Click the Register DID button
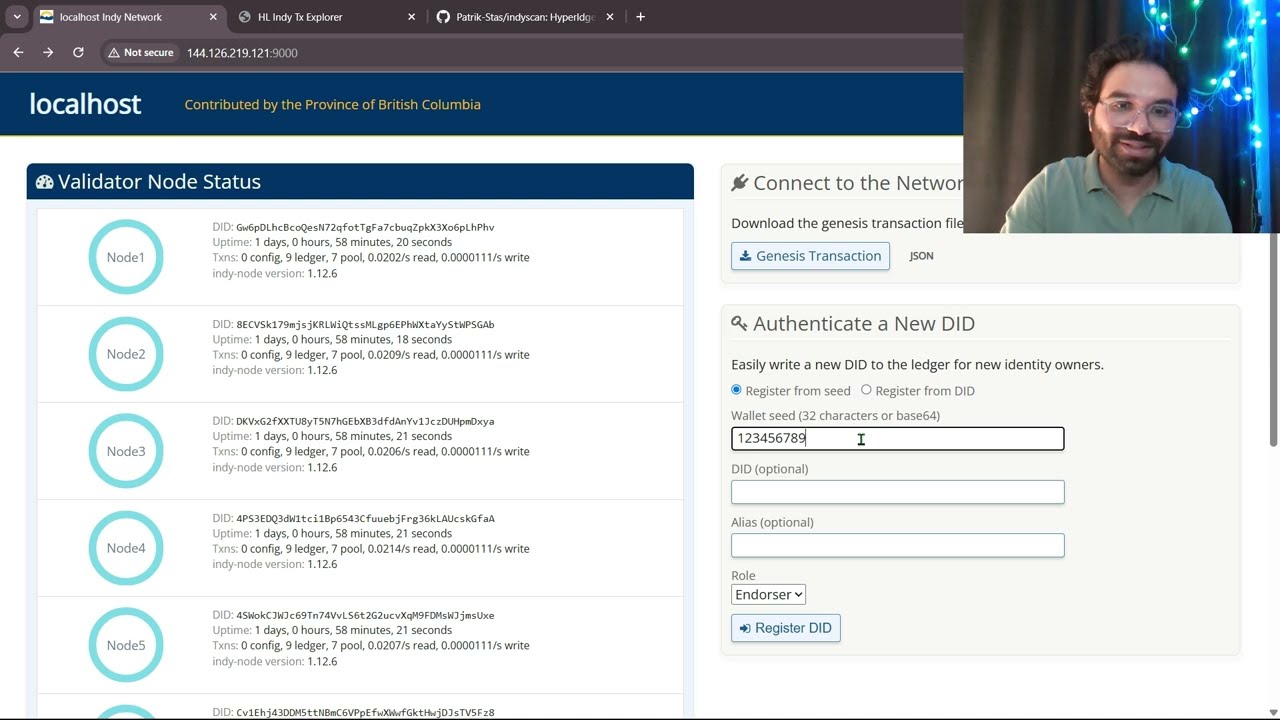The height and width of the screenshot is (720, 1280). coord(786,628)
